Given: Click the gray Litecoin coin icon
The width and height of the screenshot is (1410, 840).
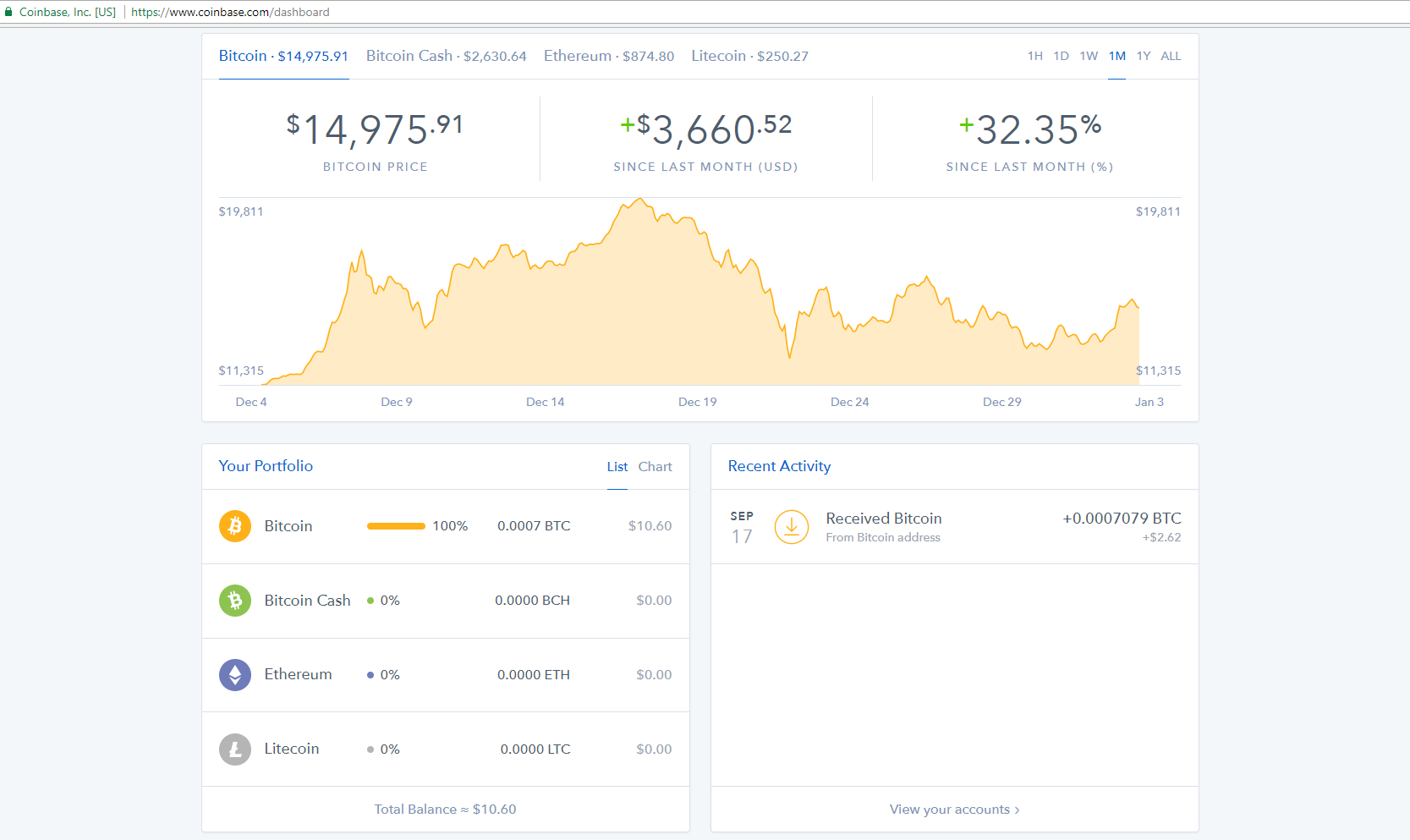Looking at the screenshot, I should coord(235,749).
